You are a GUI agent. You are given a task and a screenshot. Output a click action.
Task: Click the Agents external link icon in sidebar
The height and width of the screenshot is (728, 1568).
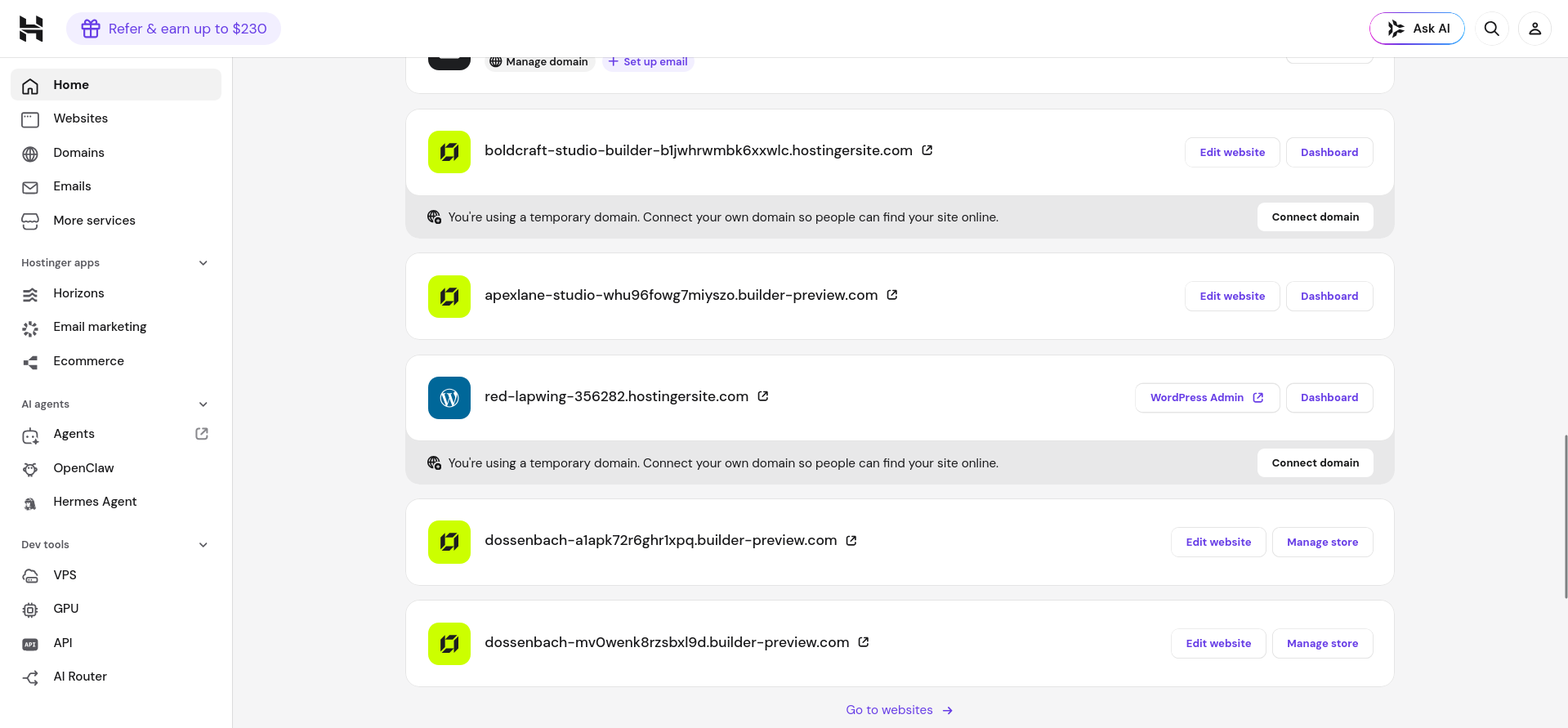[x=202, y=434]
